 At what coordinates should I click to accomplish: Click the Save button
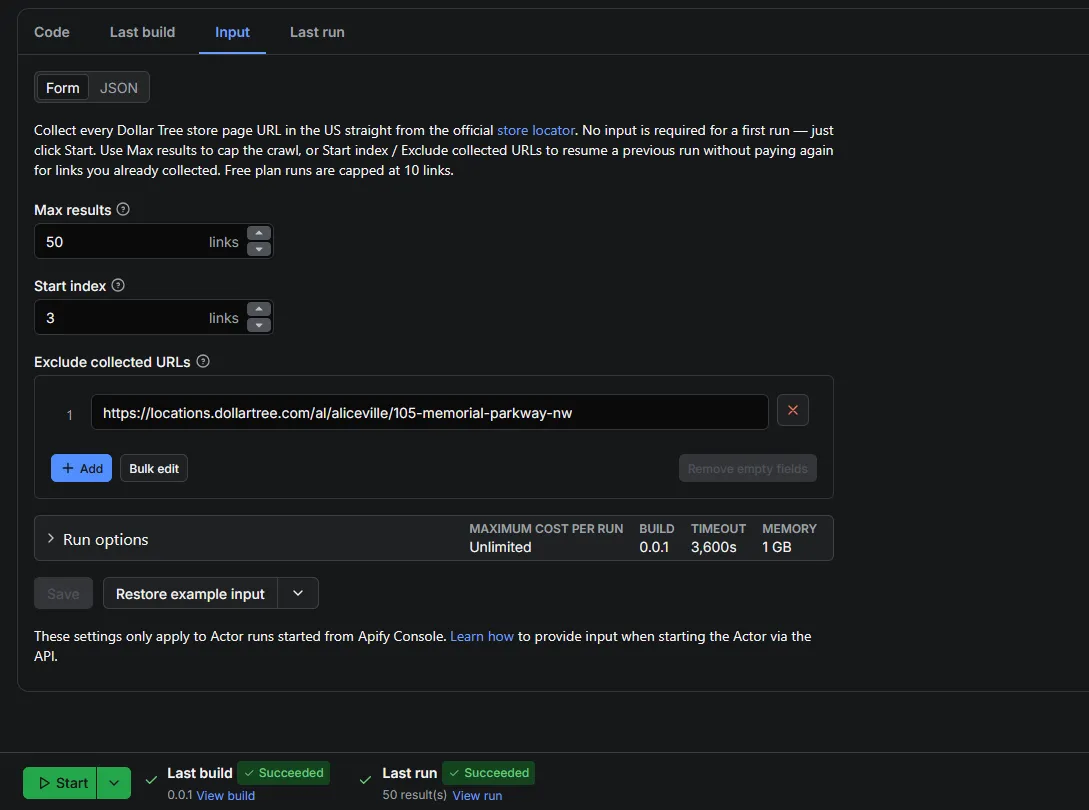tap(63, 593)
